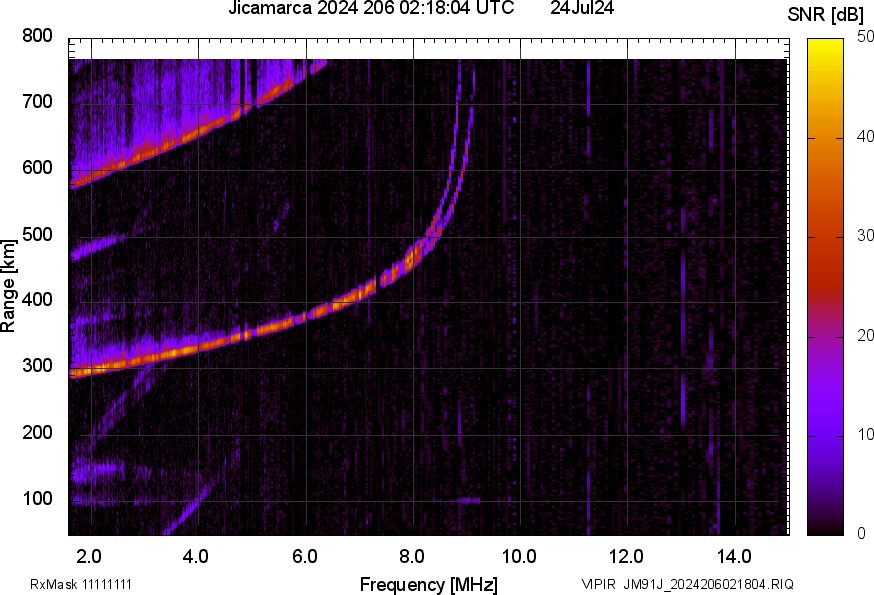This screenshot has height=595, width=874.
Task: Click the frequency tick label '8.0'
Action: (x=412, y=557)
